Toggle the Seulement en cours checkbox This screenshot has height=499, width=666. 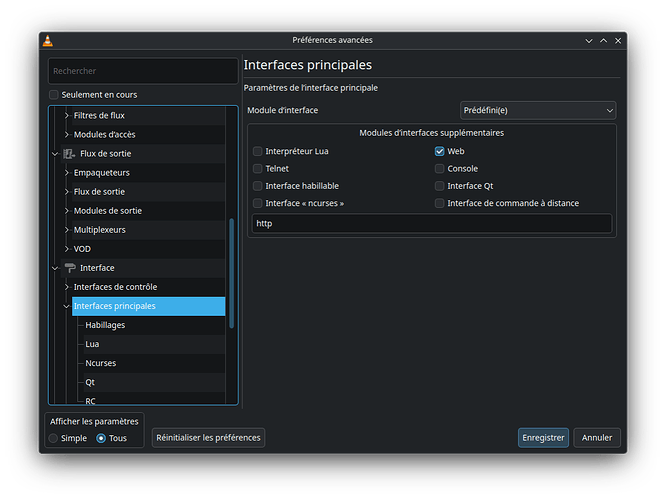(x=54, y=95)
